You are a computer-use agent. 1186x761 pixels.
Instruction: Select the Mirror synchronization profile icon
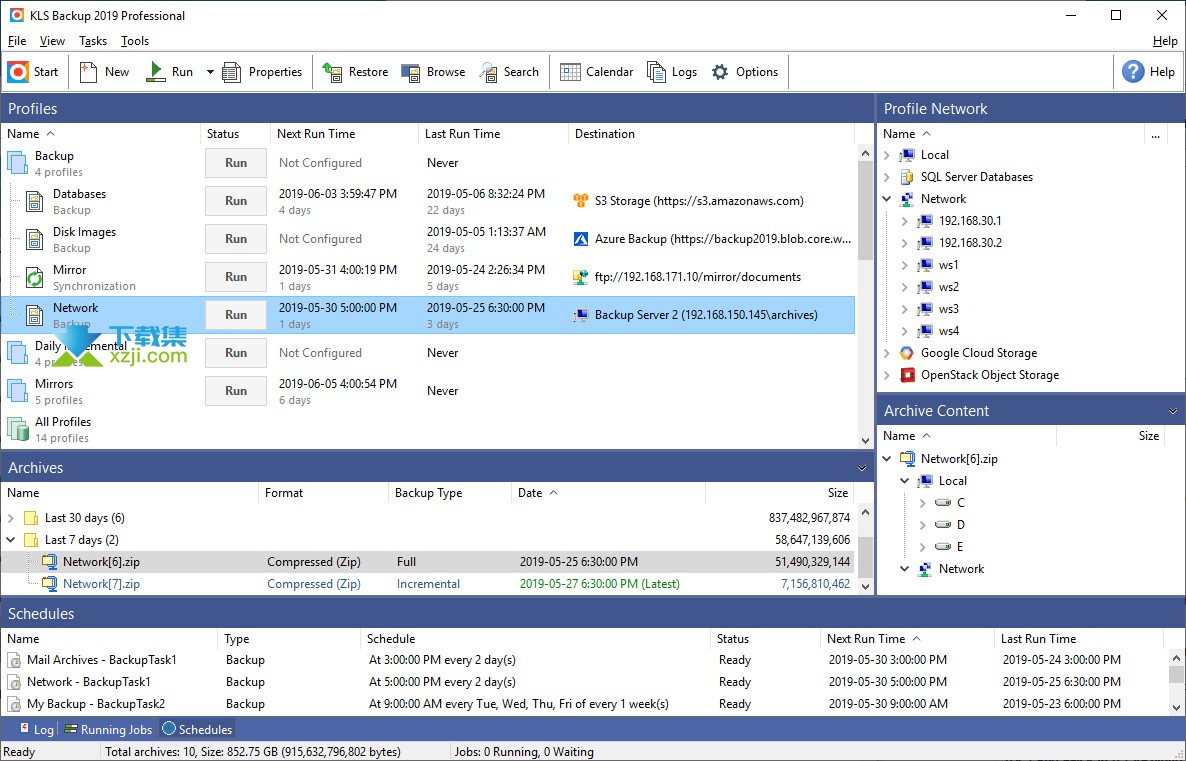click(x=35, y=278)
